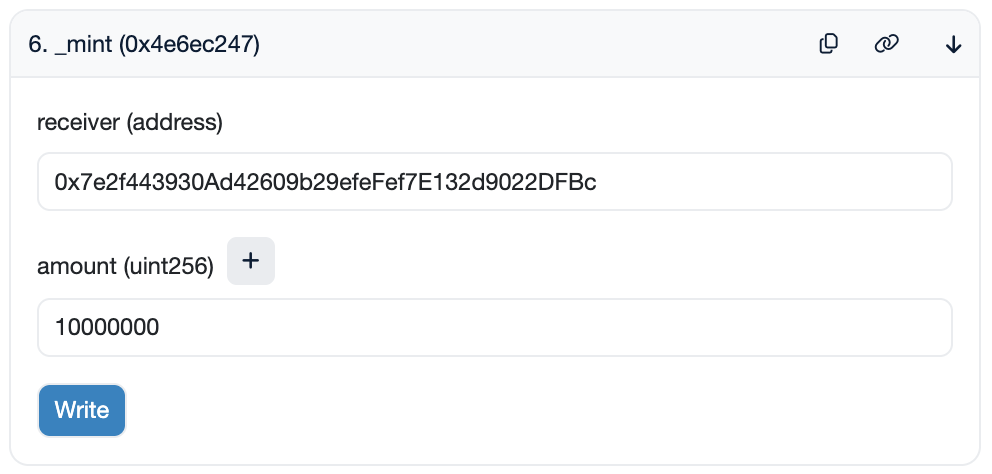The image size is (992, 474).
Task: Focus the amount uint256 input field
Action: coord(495,327)
